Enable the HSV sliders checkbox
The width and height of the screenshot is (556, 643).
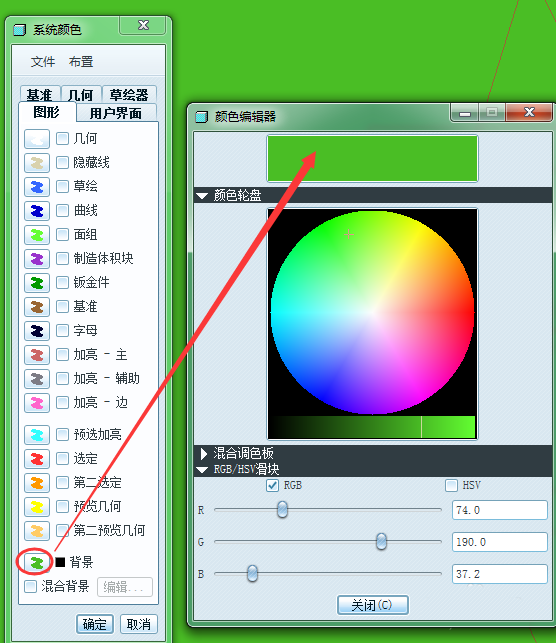click(x=451, y=486)
